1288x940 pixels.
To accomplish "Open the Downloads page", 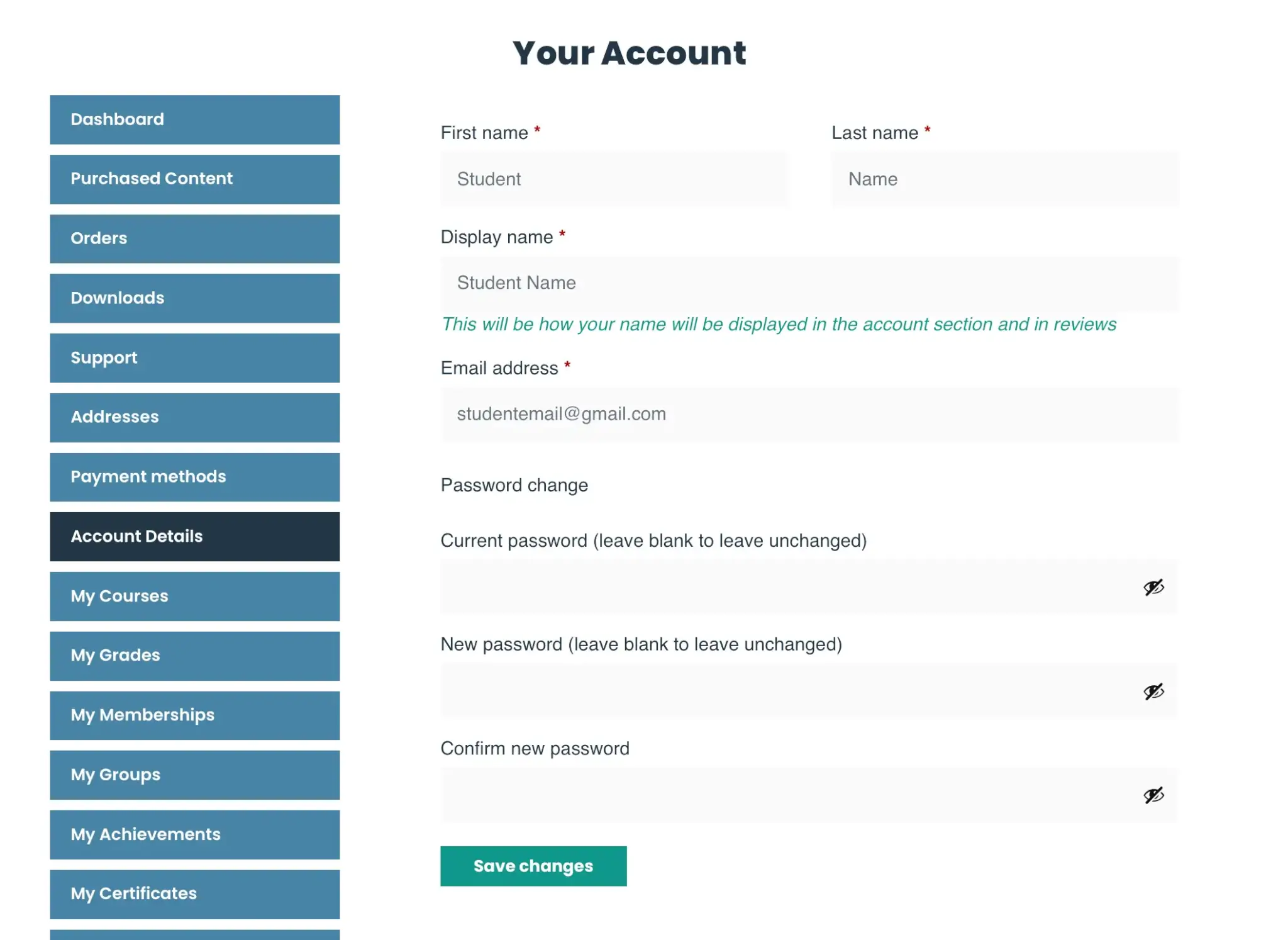I will [194, 298].
